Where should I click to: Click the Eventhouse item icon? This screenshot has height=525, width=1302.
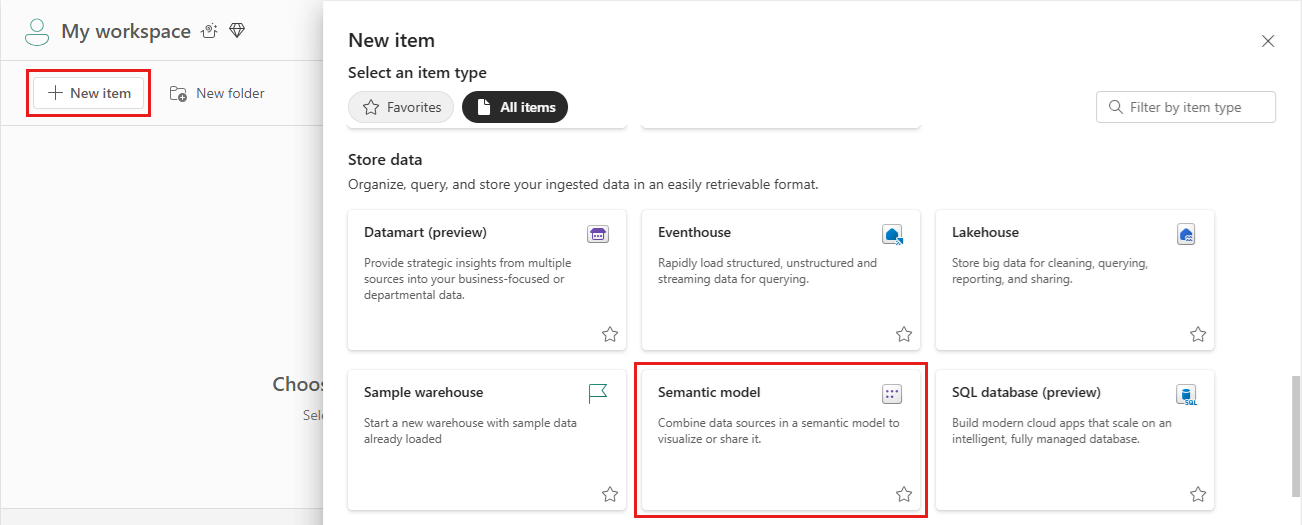pos(892,234)
